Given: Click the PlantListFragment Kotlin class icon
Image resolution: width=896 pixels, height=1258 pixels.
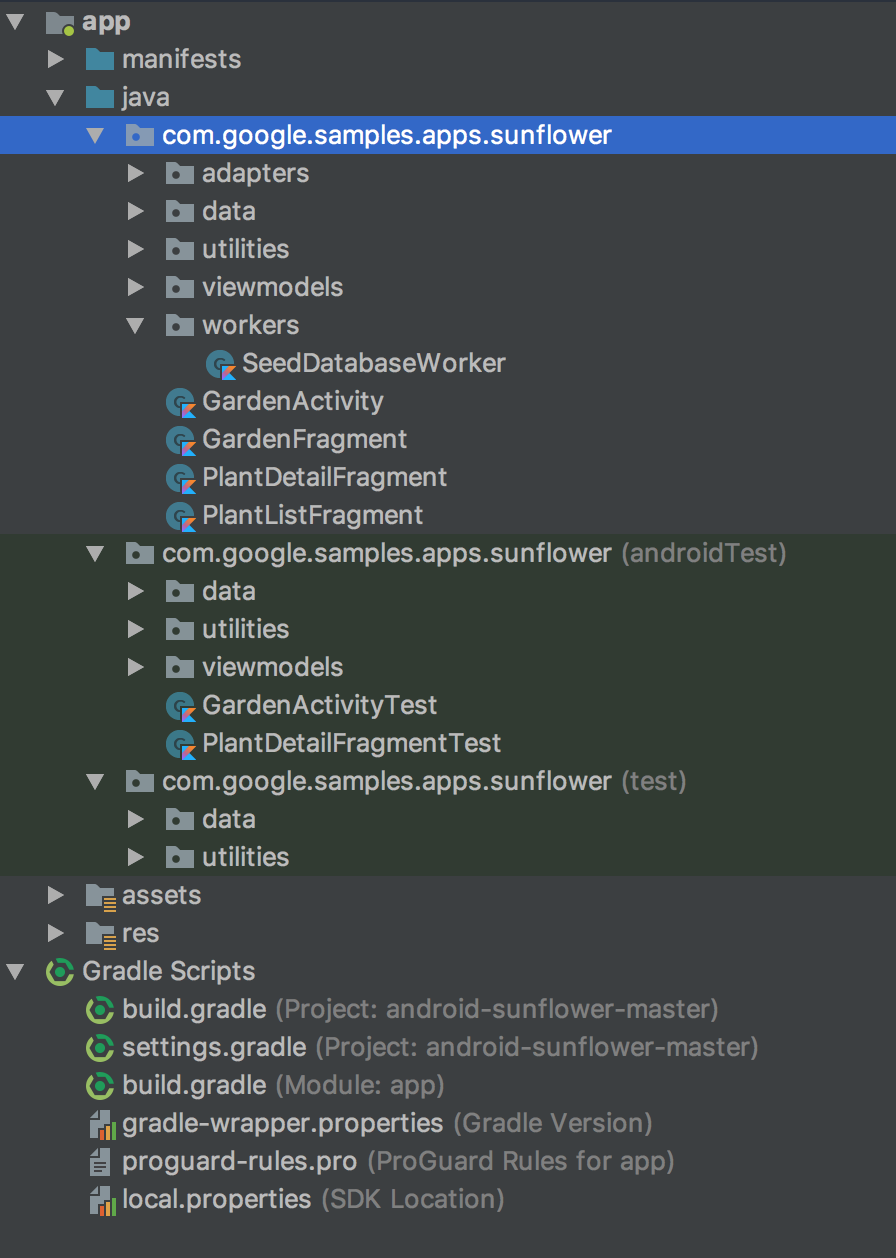Looking at the screenshot, I should tap(180, 516).
